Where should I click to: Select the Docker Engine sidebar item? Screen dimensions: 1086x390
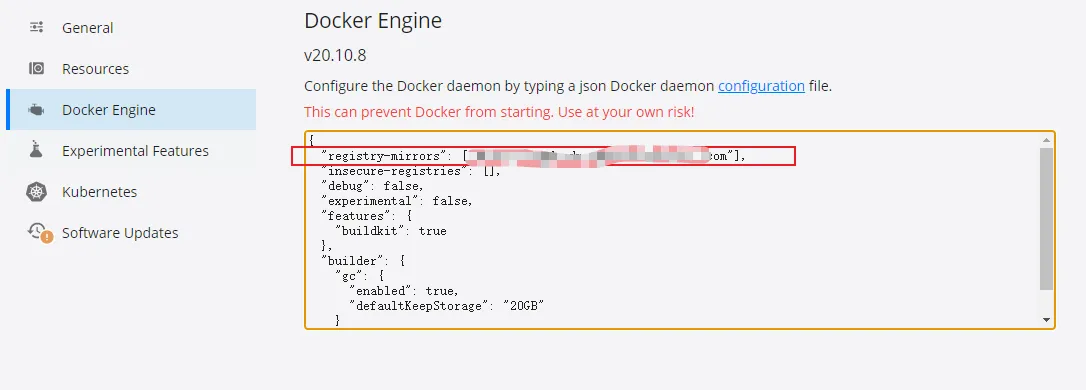click(131, 109)
